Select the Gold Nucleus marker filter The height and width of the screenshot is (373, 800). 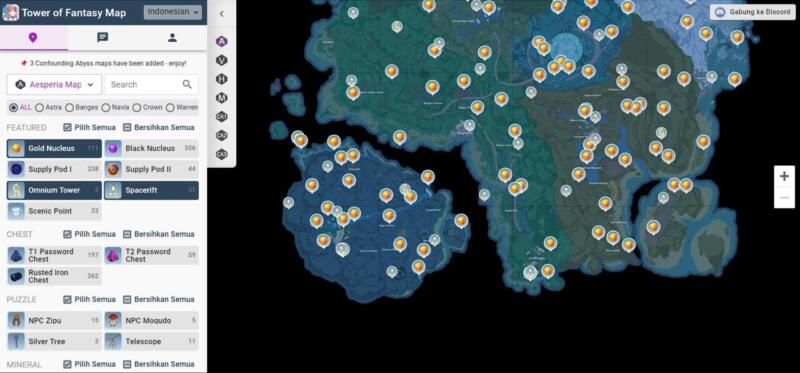54,148
